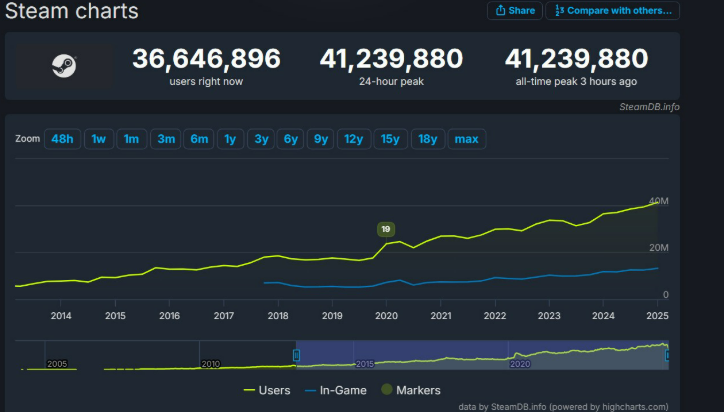The image size is (724, 412).
Task: Pick the 12y zoom range
Action: coord(354,139)
